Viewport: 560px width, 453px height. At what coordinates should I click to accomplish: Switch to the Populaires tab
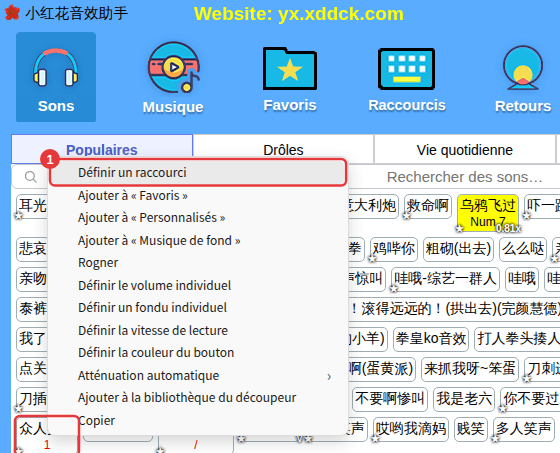coord(102,150)
